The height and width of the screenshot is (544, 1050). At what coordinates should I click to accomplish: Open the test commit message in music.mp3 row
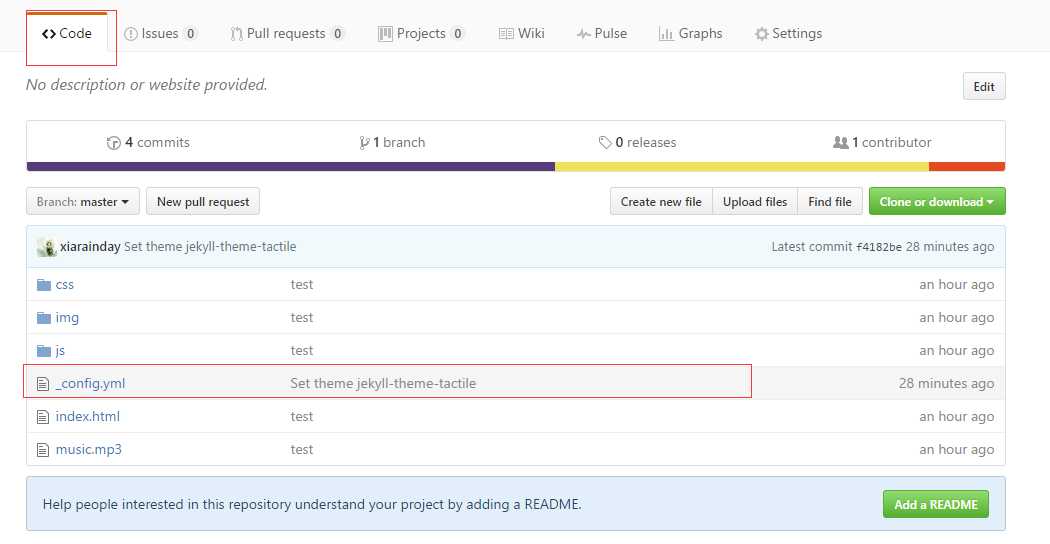point(302,450)
